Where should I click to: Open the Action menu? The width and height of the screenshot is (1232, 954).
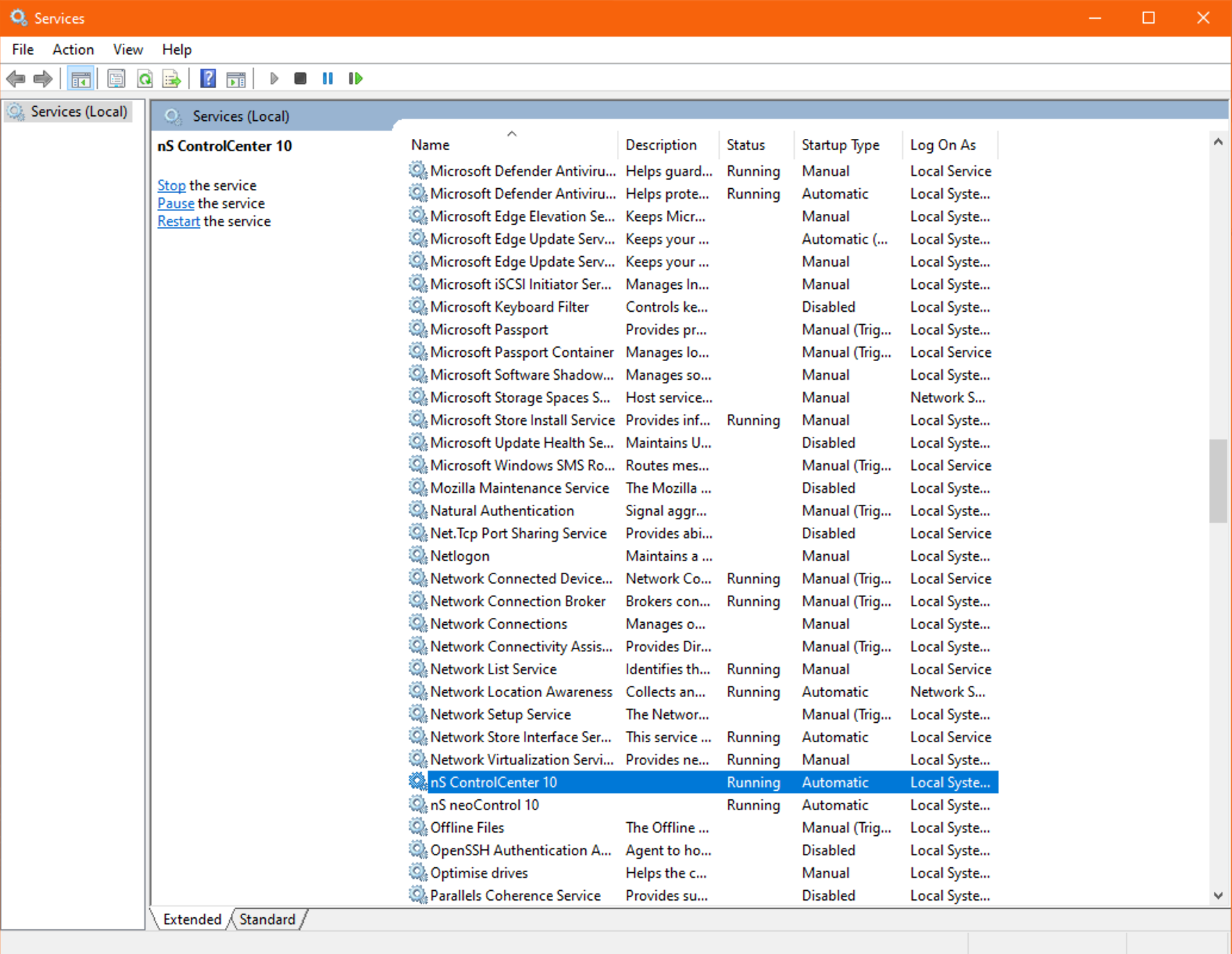click(x=73, y=49)
